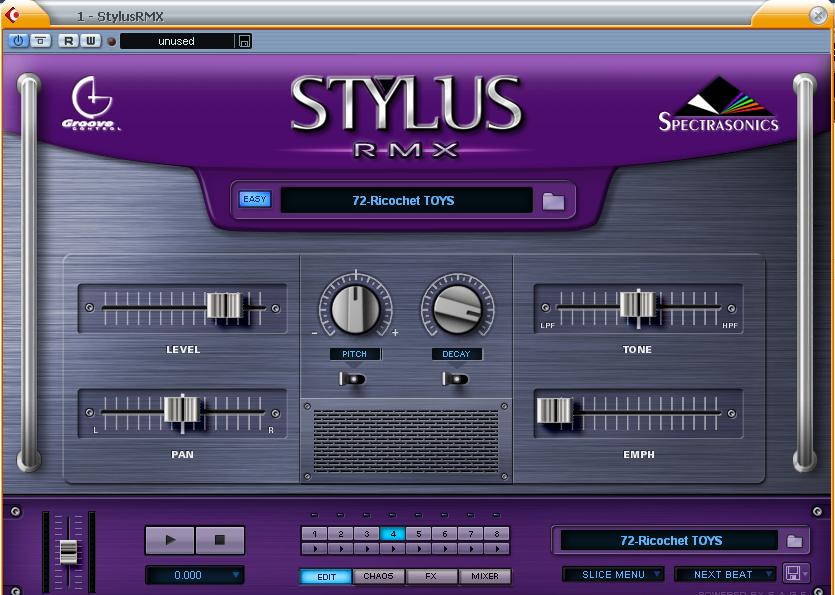Enable Write automation with the W button
This screenshot has width=835, height=595.
click(91, 41)
